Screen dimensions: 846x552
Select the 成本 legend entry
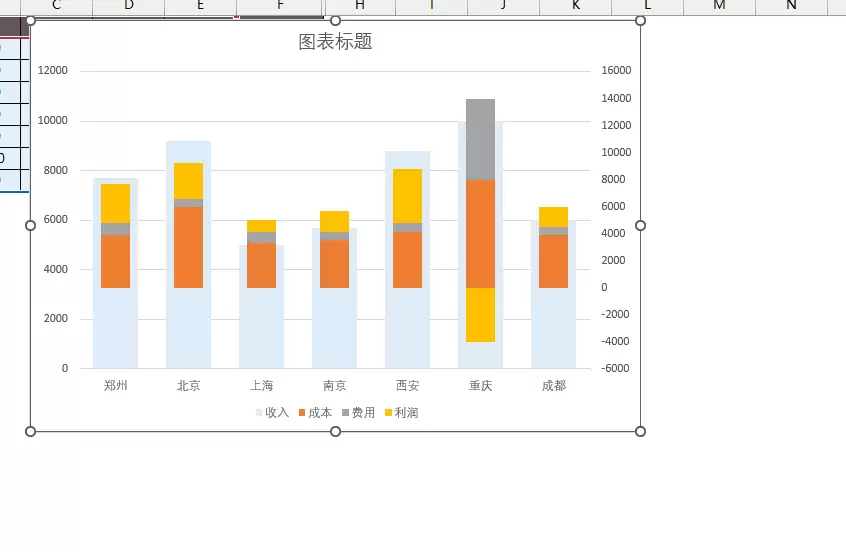coord(316,413)
